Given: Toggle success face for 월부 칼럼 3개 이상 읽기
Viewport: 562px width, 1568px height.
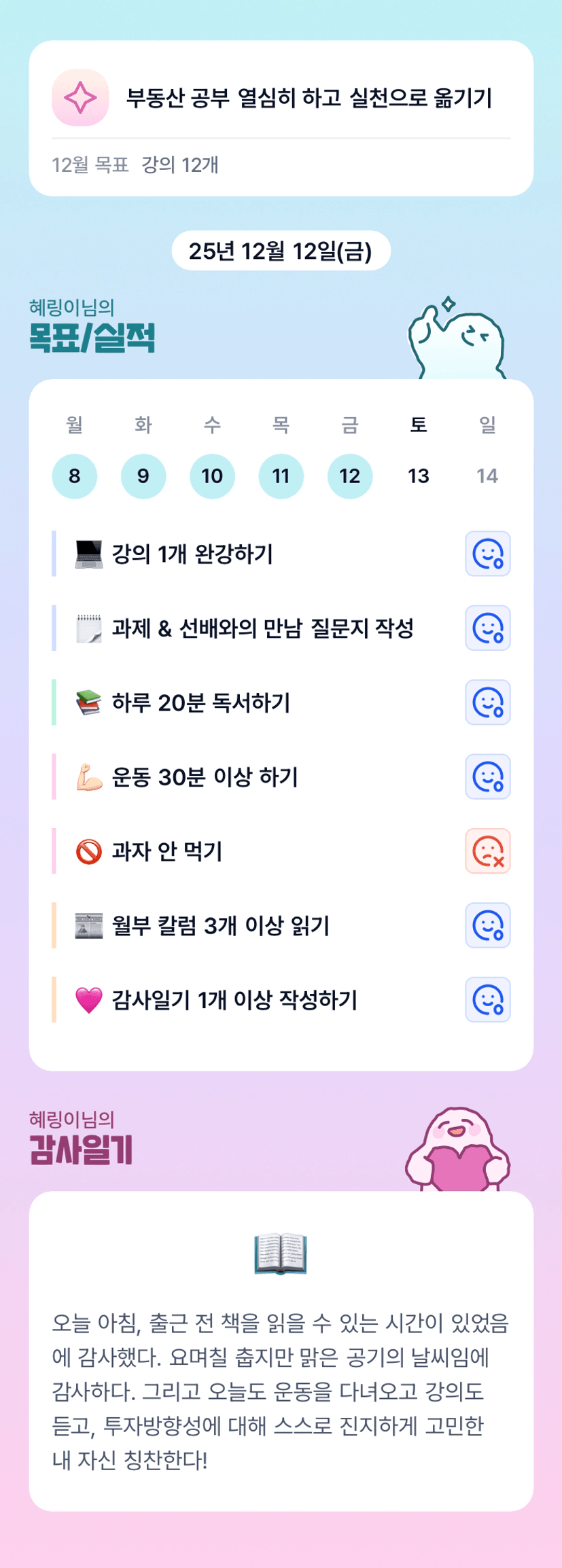Looking at the screenshot, I should (x=487, y=925).
